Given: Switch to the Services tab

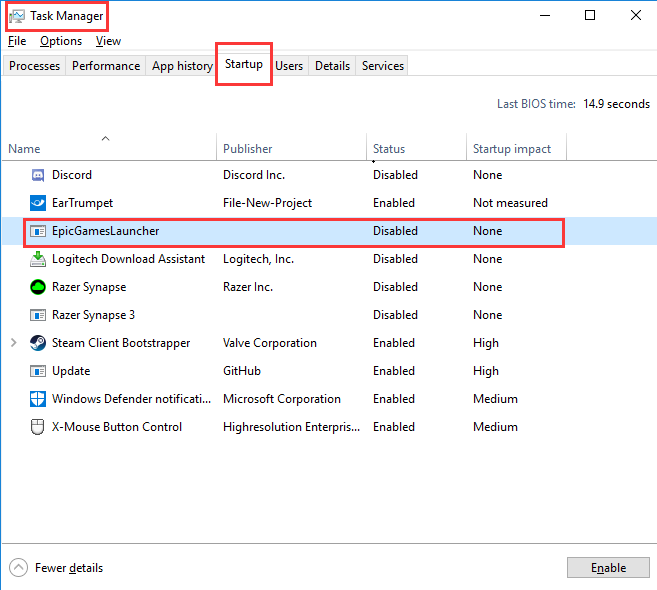Looking at the screenshot, I should point(383,66).
